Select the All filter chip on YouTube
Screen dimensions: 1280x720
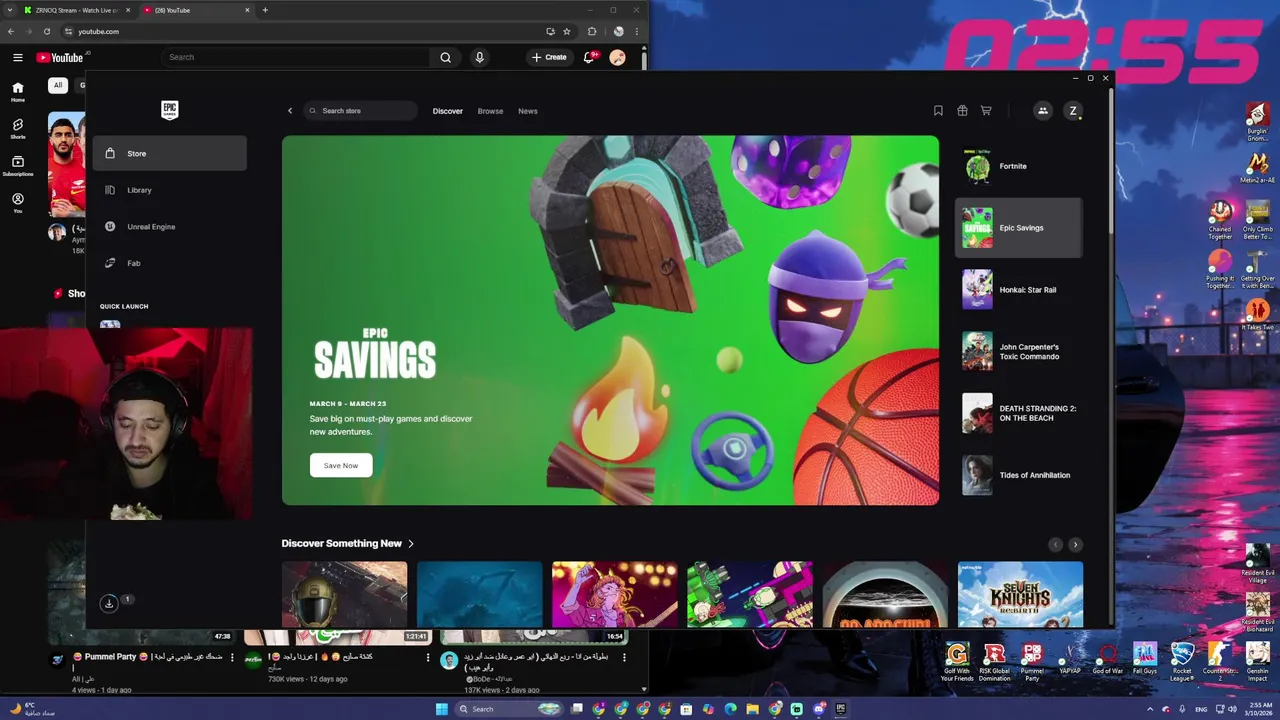click(58, 86)
